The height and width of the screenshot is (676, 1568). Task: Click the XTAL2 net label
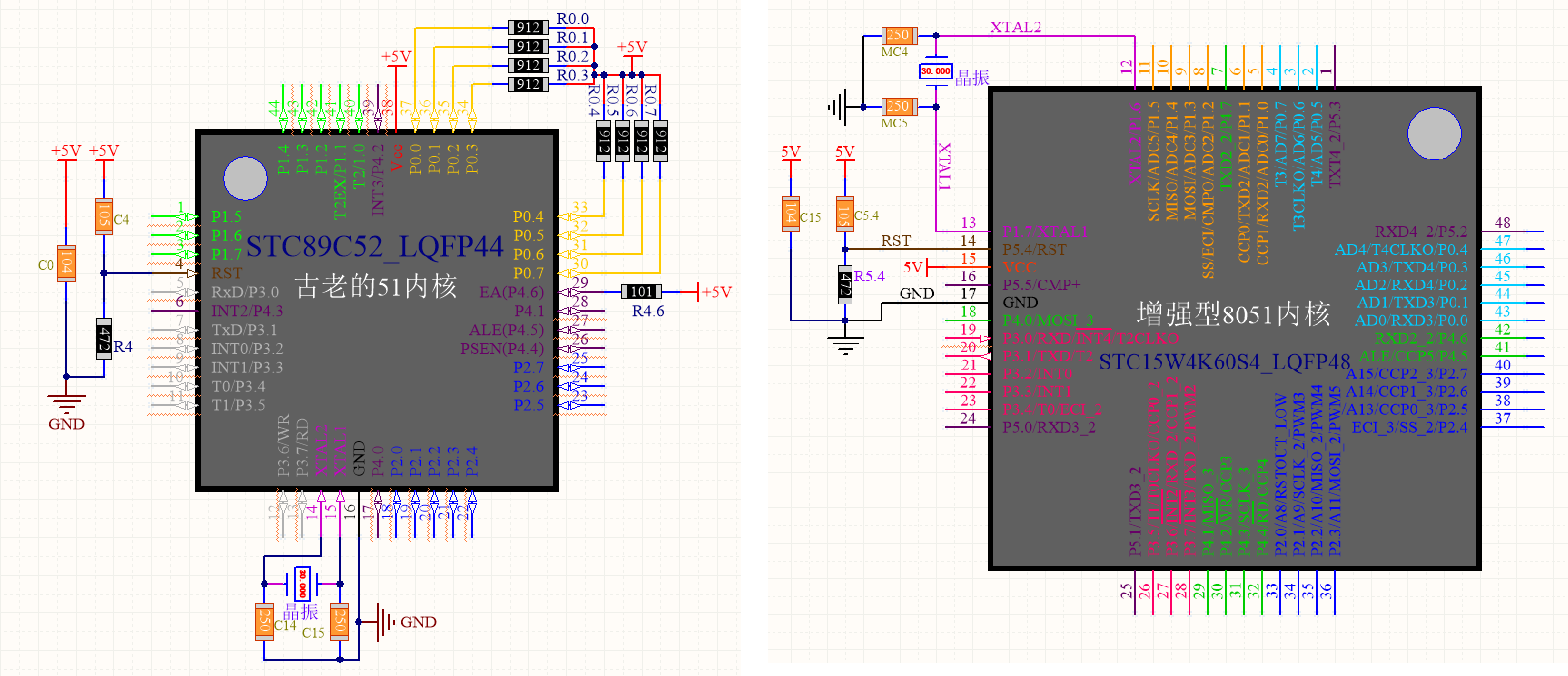(x=1015, y=27)
